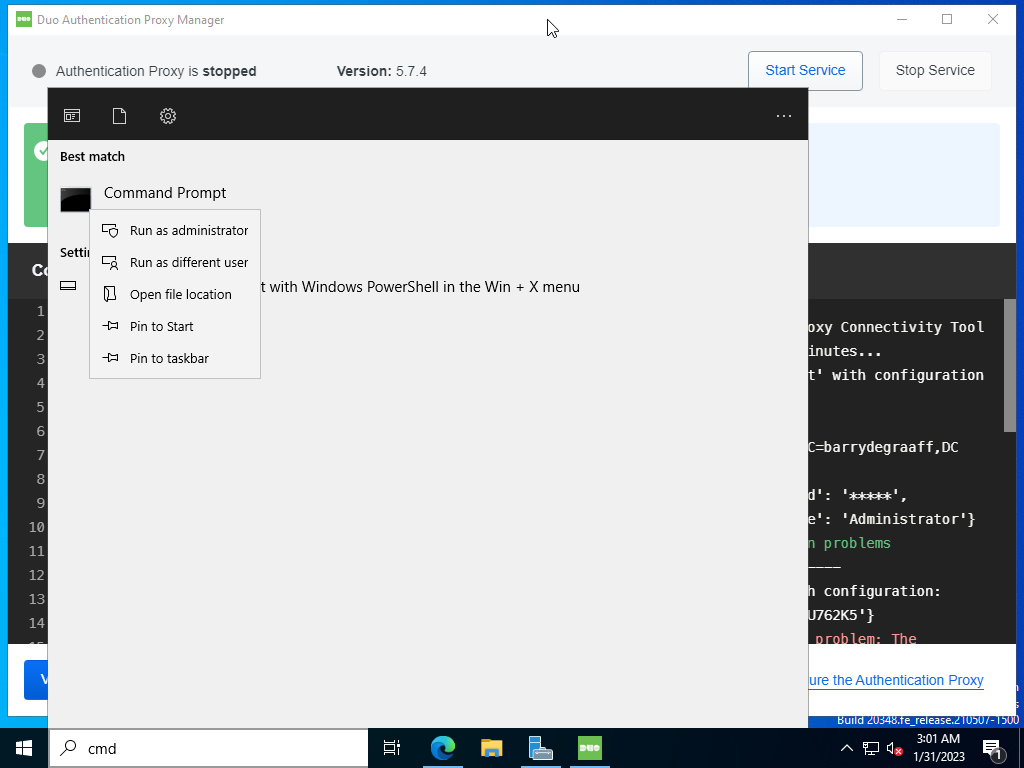The width and height of the screenshot is (1024, 768).
Task: Click the Run as administrator shield icon
Action: tap(110, 231)
